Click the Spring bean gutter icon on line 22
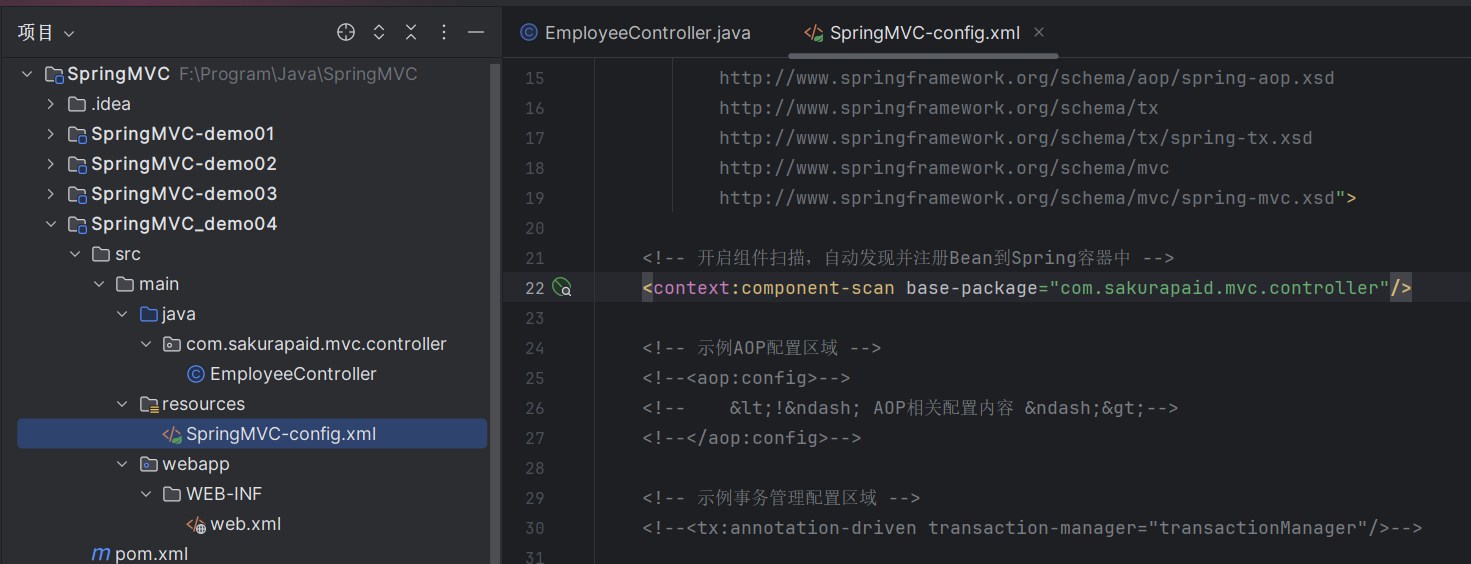The height and width of the screenshot is (564, 1471). pos(562,288)
